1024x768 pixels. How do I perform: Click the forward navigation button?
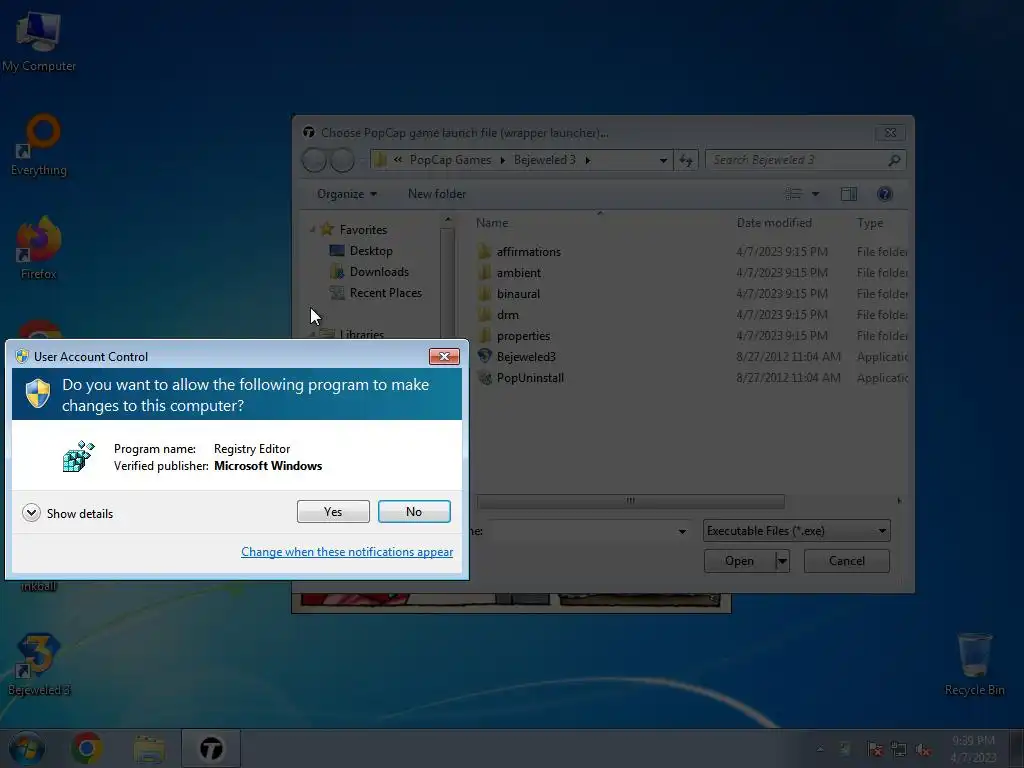pyautogui.click(x=342, y=160)
